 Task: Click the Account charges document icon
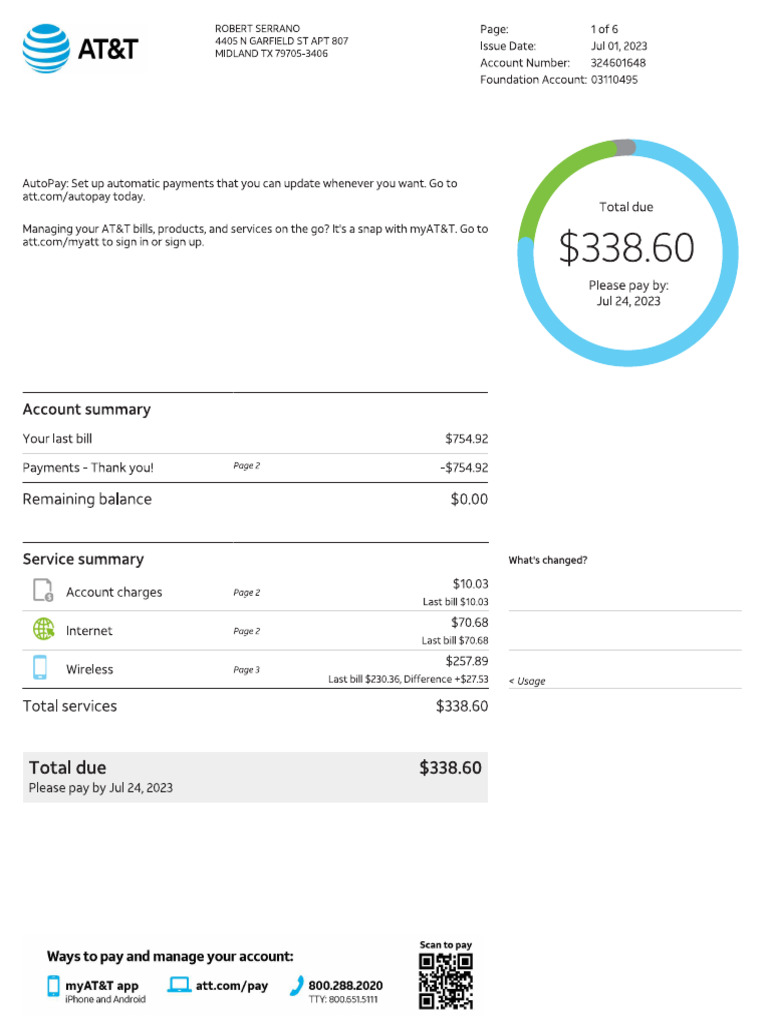[43, 590]
